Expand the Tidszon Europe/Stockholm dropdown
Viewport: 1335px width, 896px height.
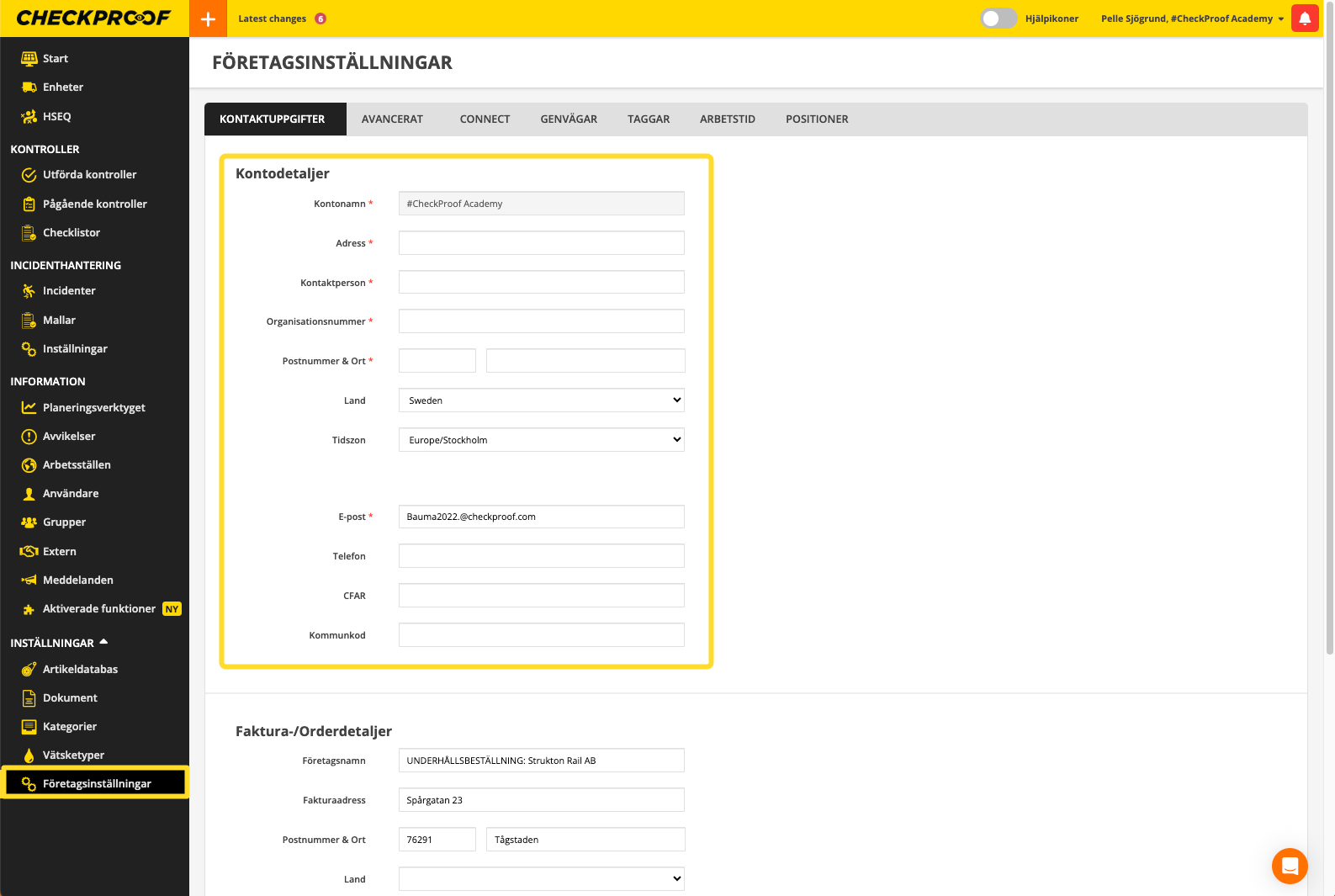(x=541, y=440)
